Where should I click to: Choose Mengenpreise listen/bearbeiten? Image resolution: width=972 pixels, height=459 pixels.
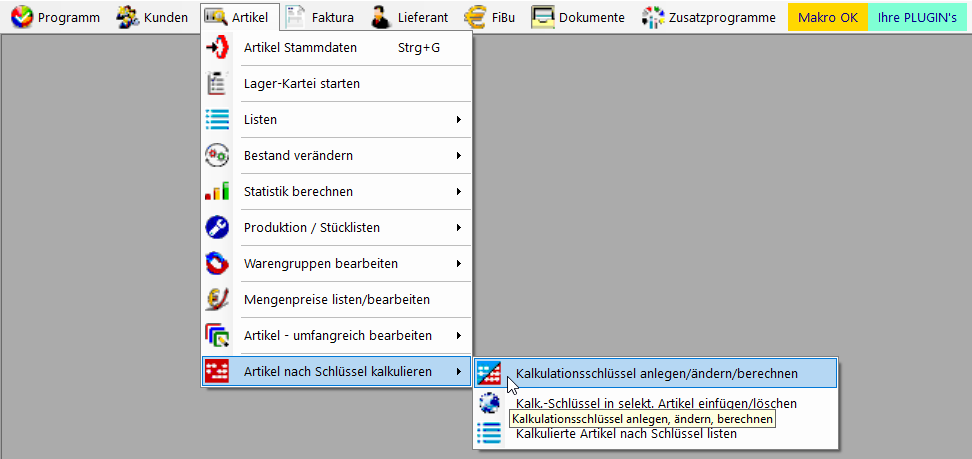coord(336,300)
